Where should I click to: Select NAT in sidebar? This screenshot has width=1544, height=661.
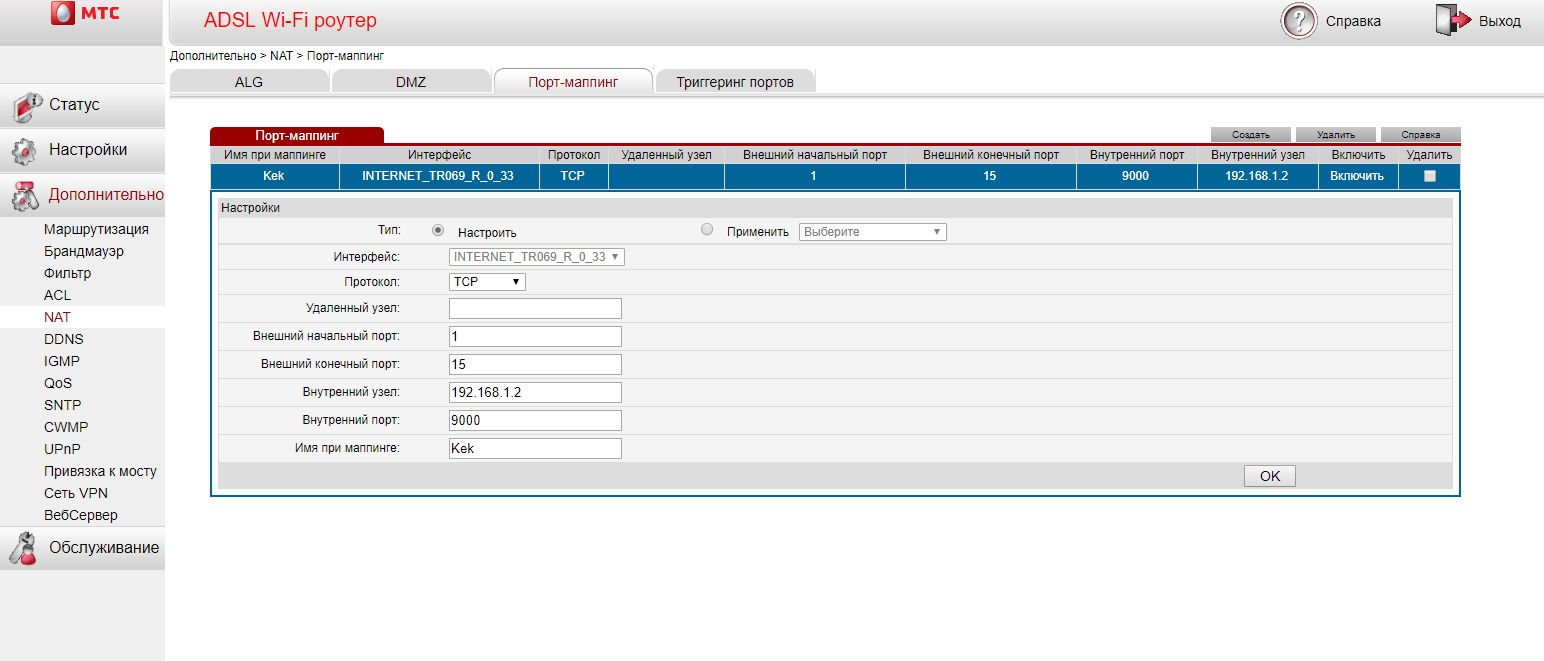(57, 317)
